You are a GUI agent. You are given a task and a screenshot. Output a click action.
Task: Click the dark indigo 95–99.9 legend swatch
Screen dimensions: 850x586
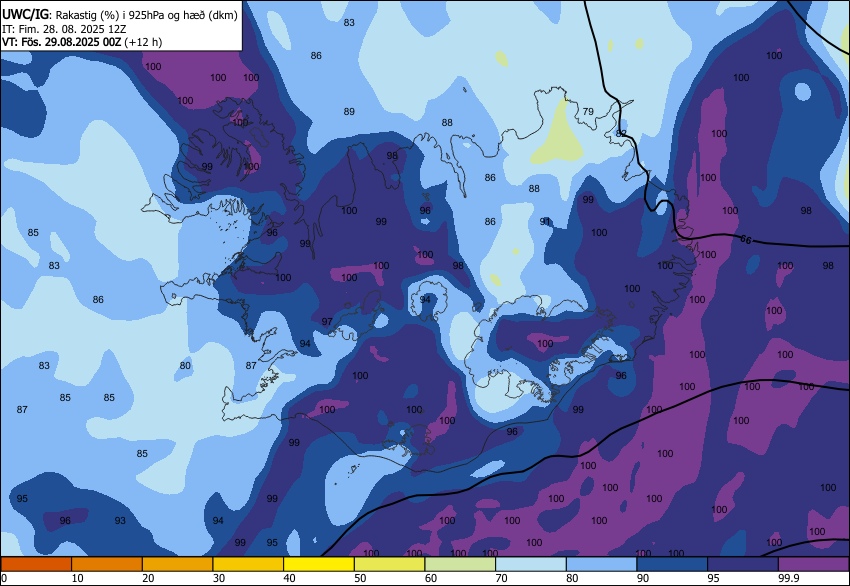click(x=743, y=564)
